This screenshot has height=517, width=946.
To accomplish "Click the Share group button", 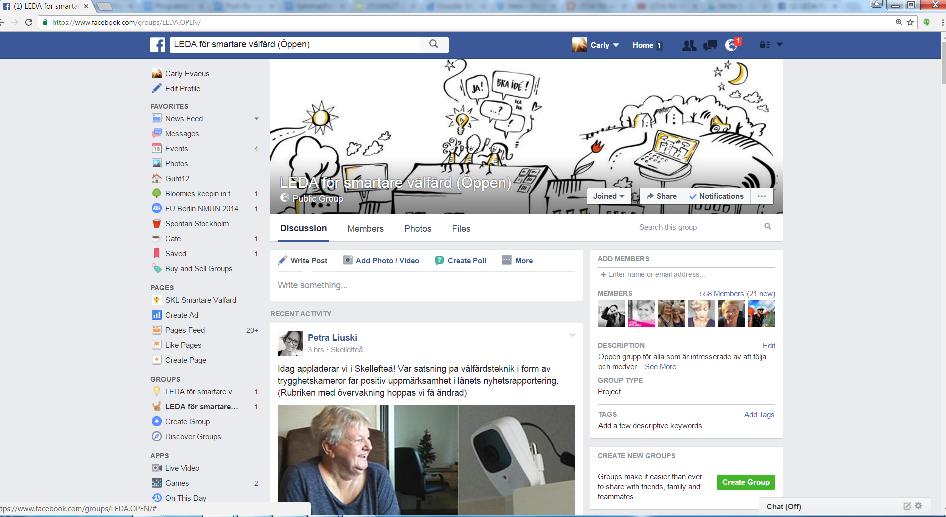I will pyautogui.click(x=661, y=196).
